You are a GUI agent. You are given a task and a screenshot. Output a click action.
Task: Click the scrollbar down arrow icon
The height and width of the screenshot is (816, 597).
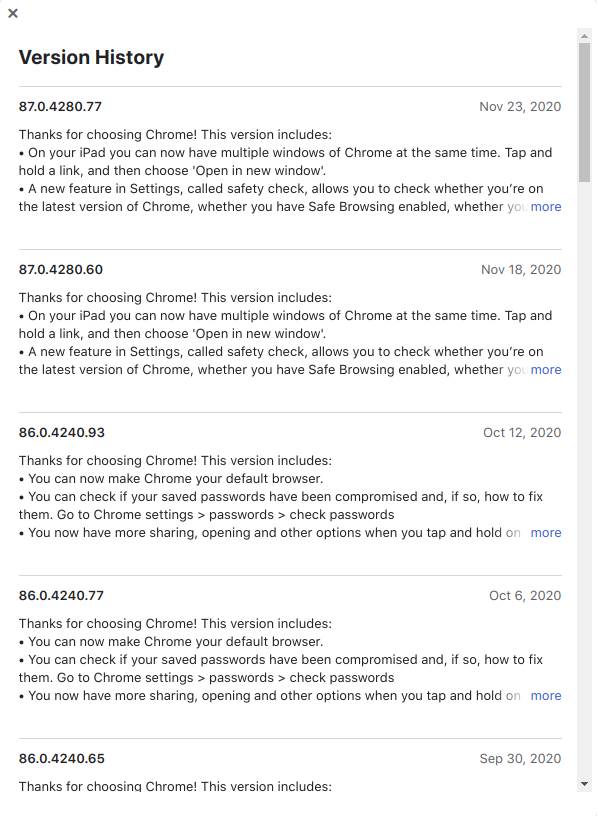[x=585, y=784]
